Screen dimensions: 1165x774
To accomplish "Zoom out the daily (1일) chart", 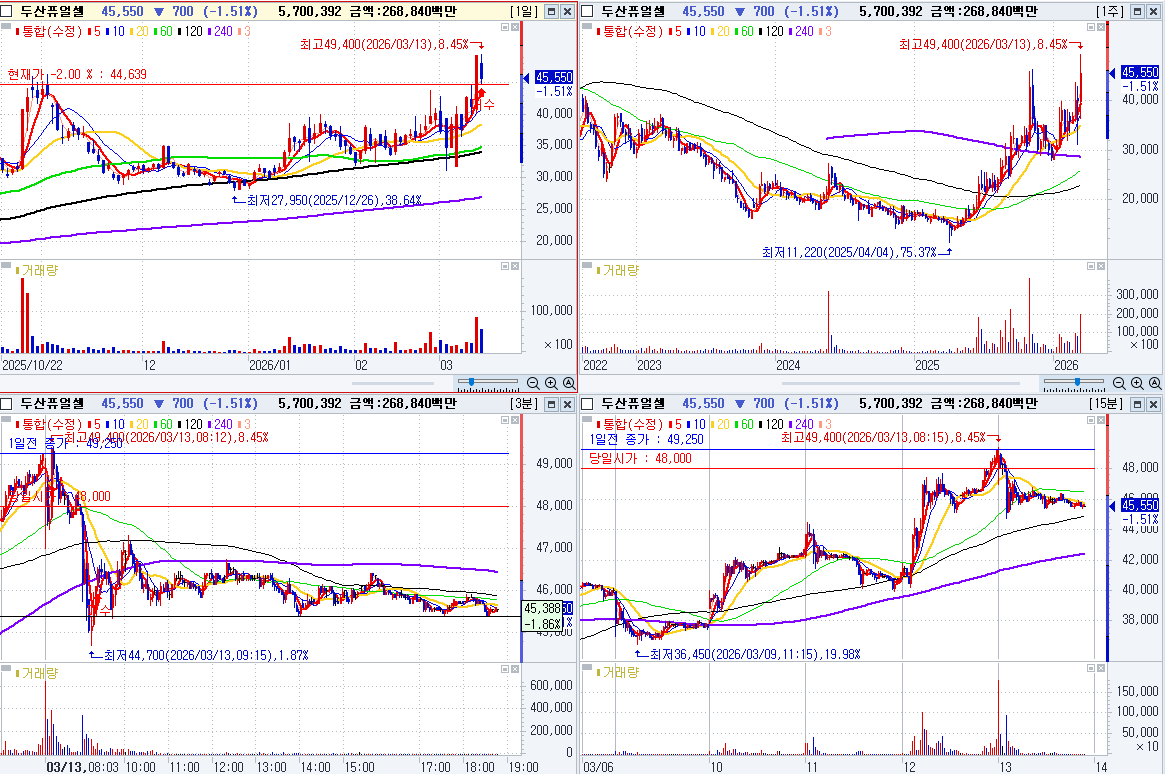I will [533, 383].
